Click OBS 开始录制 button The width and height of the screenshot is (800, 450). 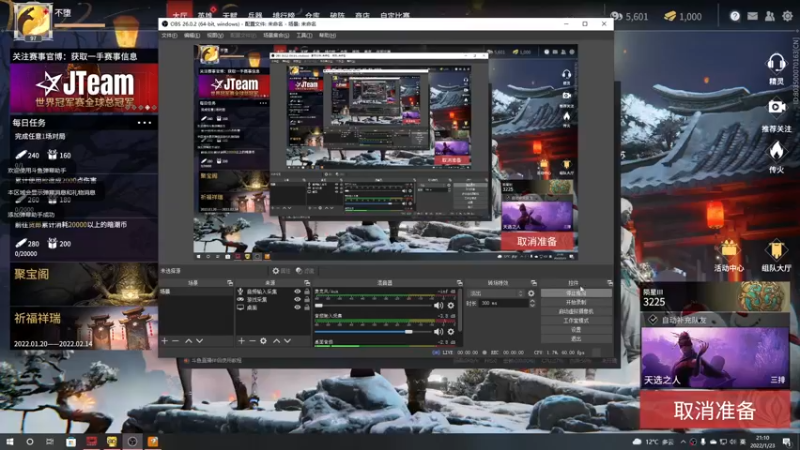576,303
